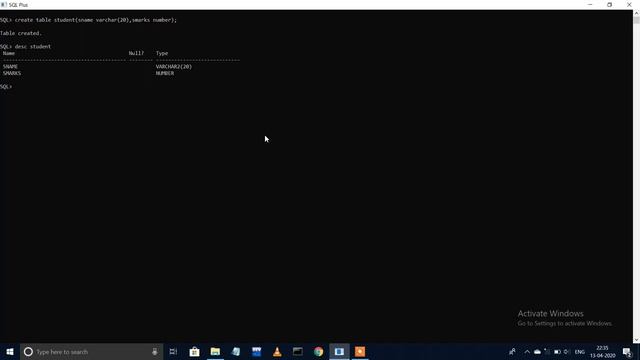Image resolution: width=640 pixels, height=360 pixels.
Task: Click the VARCHAR2(20) type value
Action: click(173, 67)
